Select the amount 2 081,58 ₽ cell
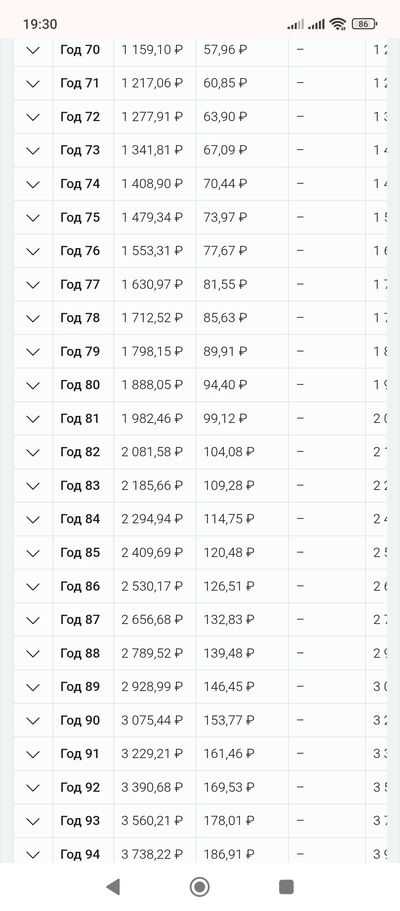Image resolution: width=400 pixels, height=911 pixels. [152, 452]
